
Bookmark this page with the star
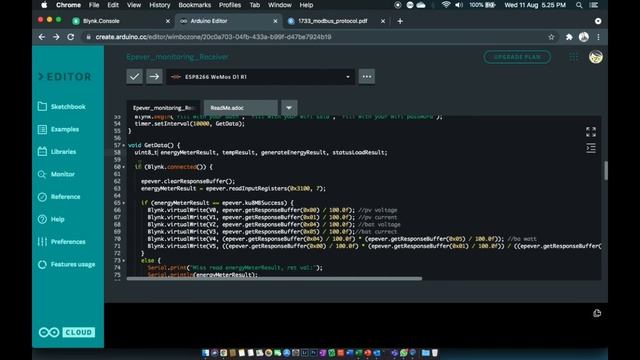(551, 37)
